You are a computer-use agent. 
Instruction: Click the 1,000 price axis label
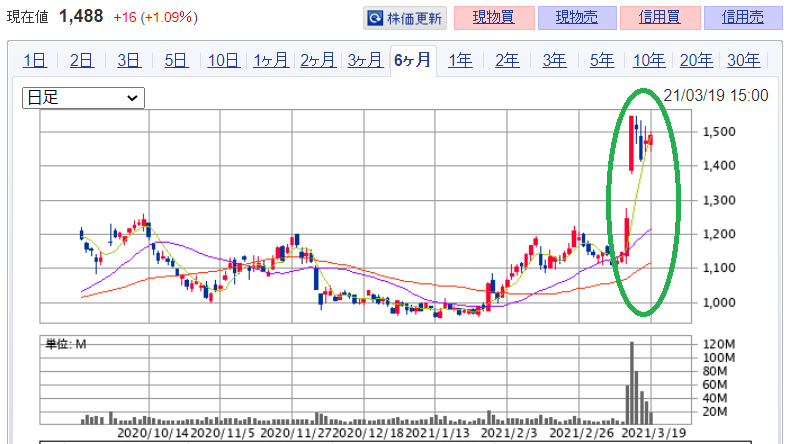click(719, 303)
